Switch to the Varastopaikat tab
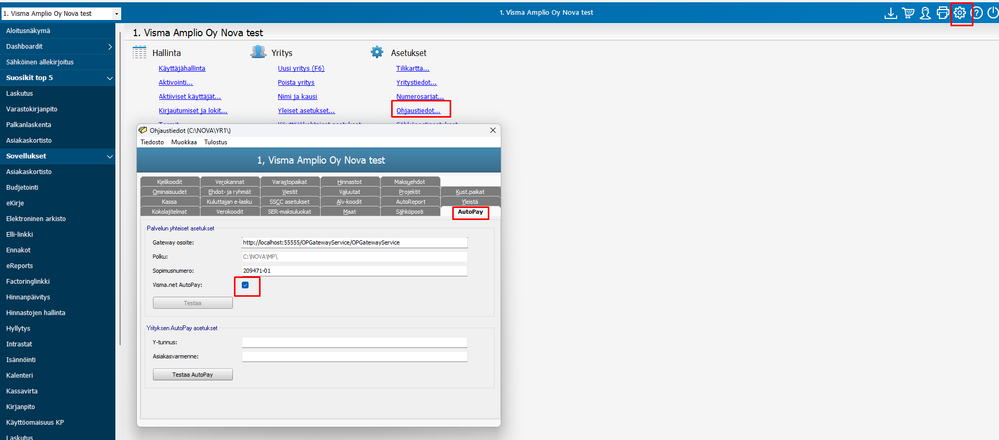The height and width of the screenshot is (440, 999). 290,181
